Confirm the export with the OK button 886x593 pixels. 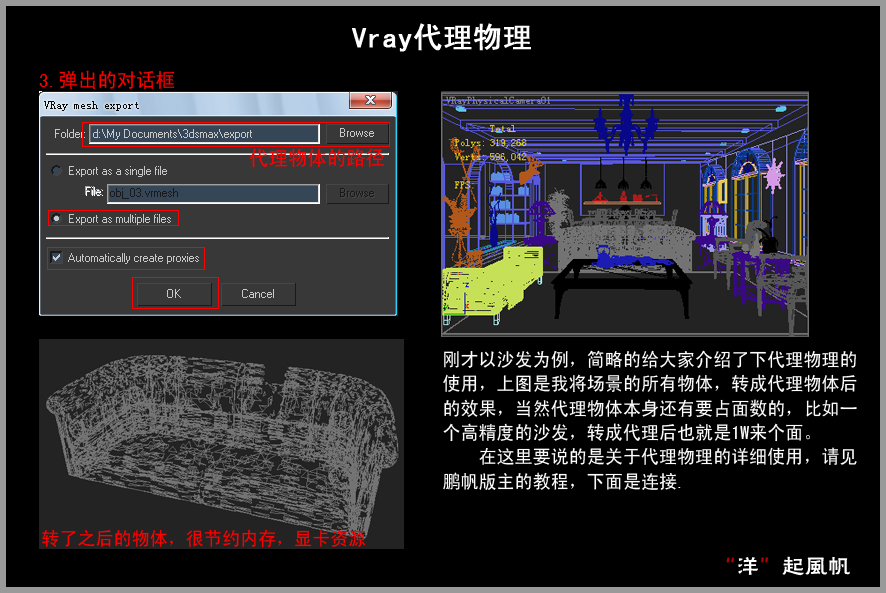coord(174,294)
